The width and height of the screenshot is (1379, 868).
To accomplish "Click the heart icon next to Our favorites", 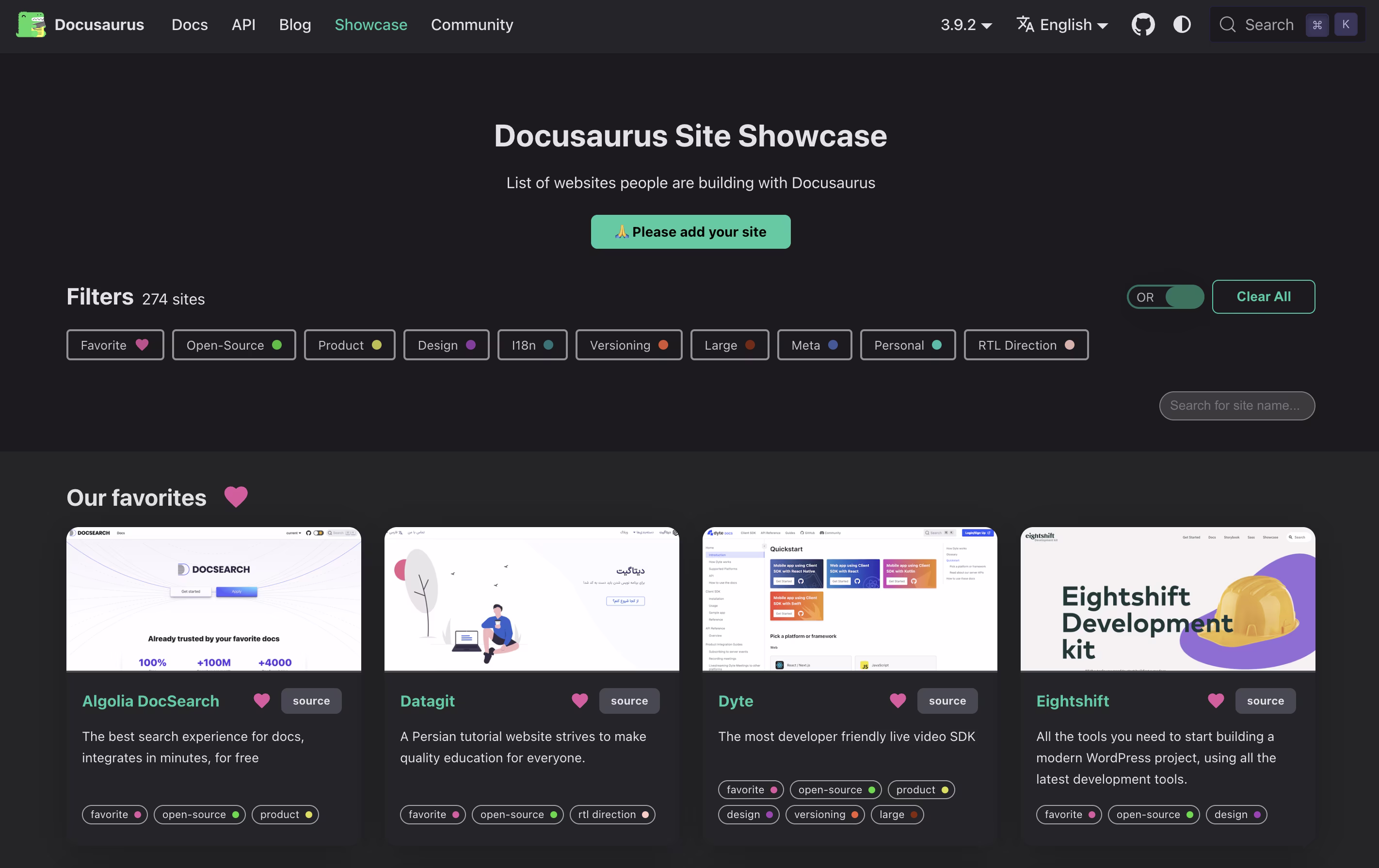I will pos(236,497).
